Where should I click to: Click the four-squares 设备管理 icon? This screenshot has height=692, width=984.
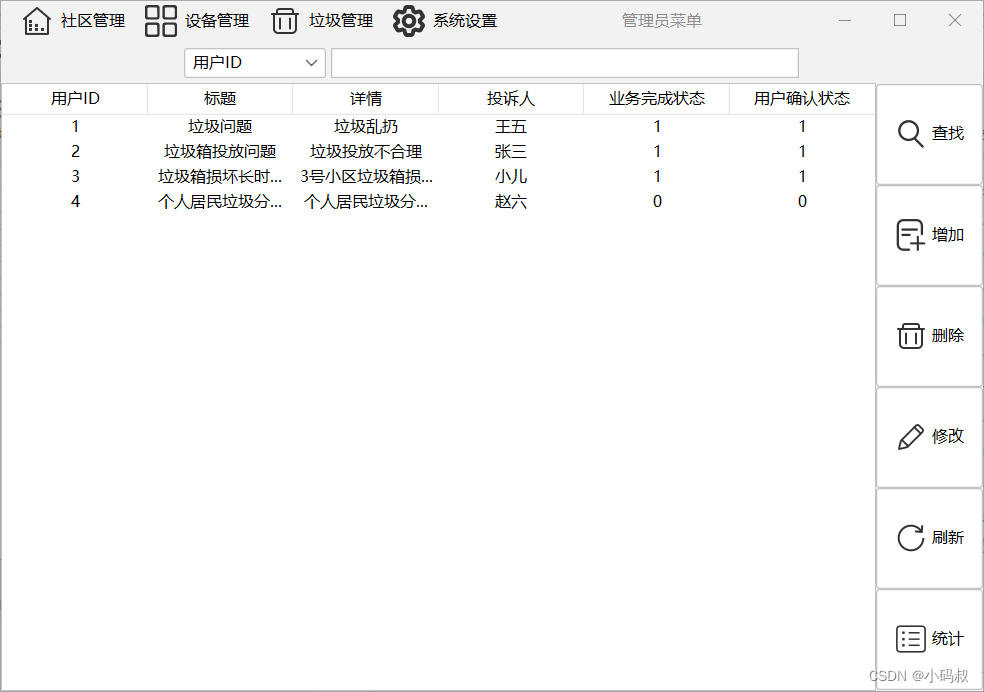pos(161,21)
